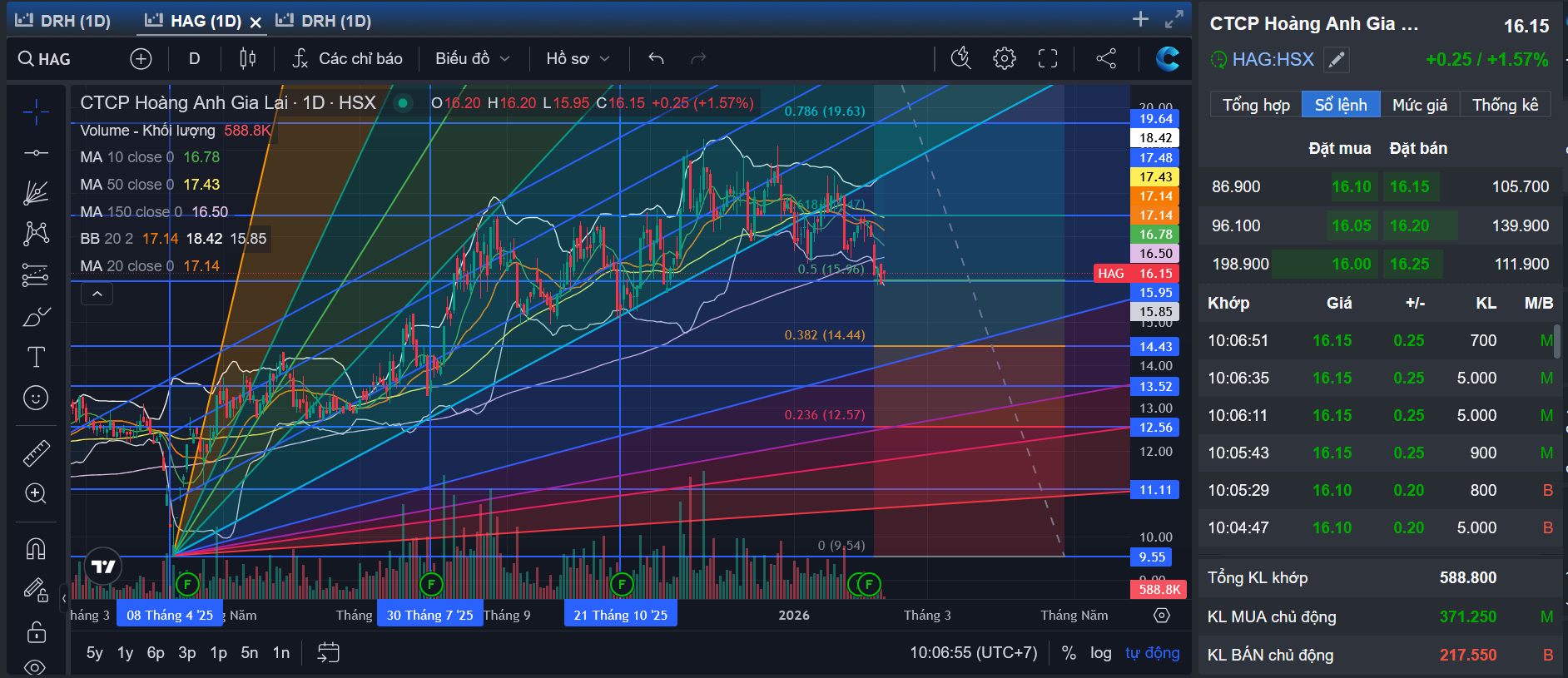Toggle magnet mode for drawings

(36, 549)
